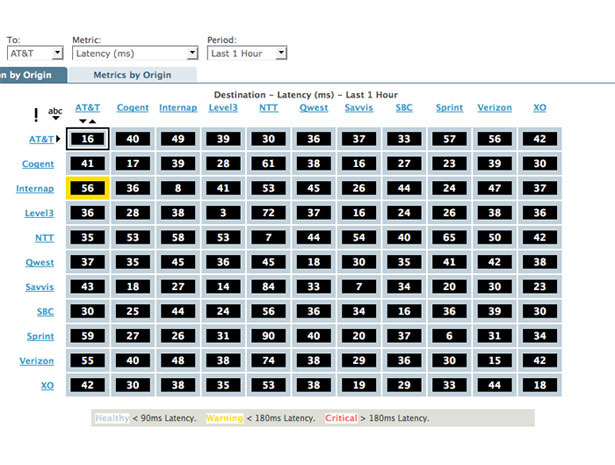Click Internap row Internap column cell 8
615x465 pixels.
[178, 188]
